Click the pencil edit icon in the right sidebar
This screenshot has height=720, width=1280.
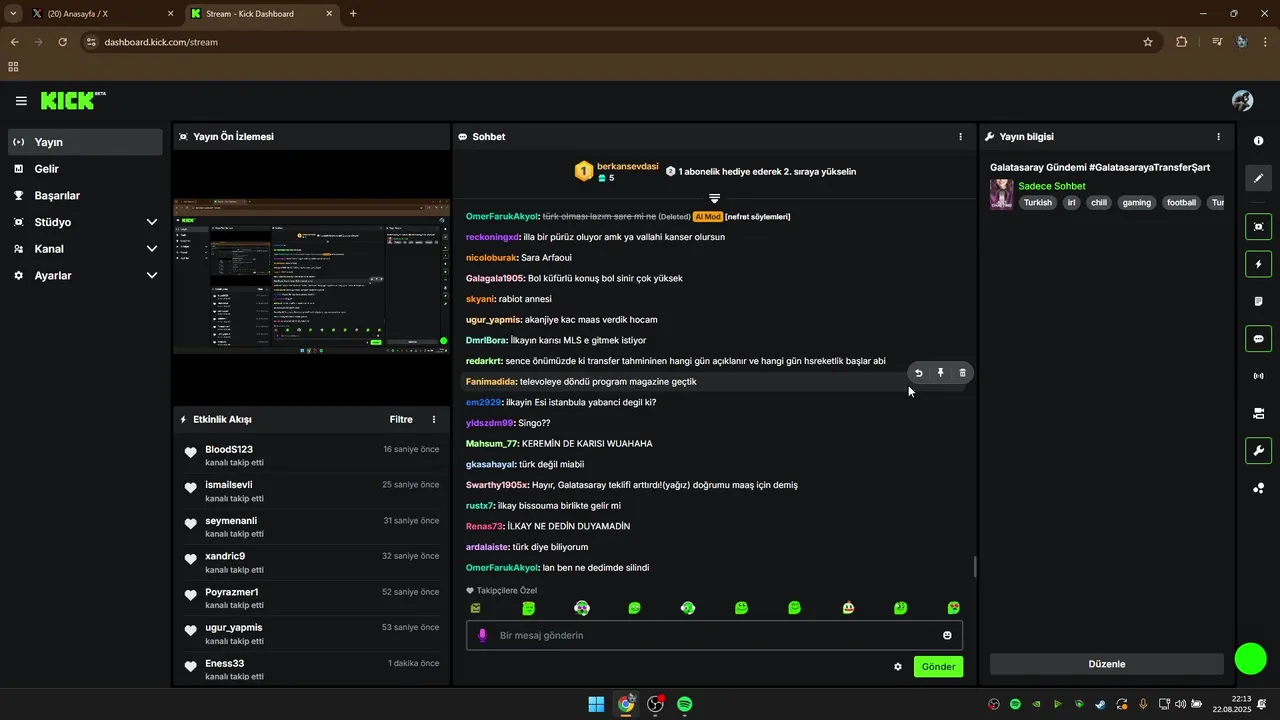(x=1258, y=178)
